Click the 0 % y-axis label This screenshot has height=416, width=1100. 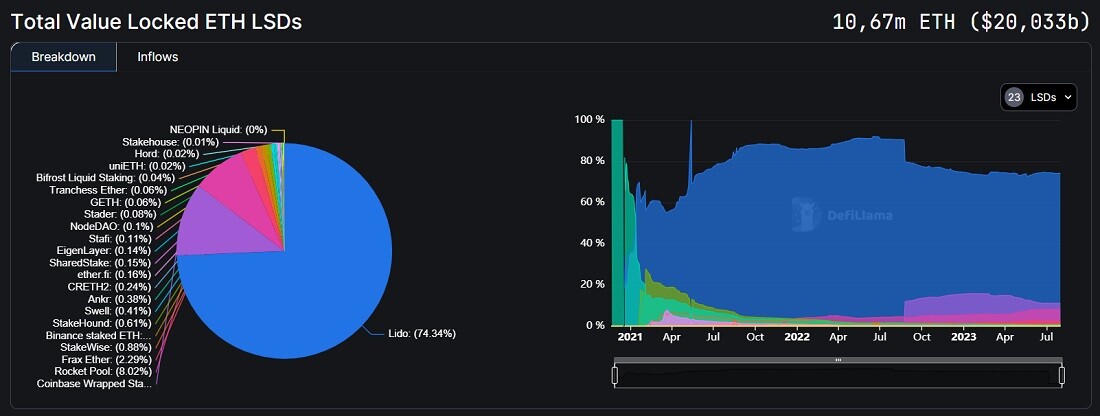tap(595, 326)
